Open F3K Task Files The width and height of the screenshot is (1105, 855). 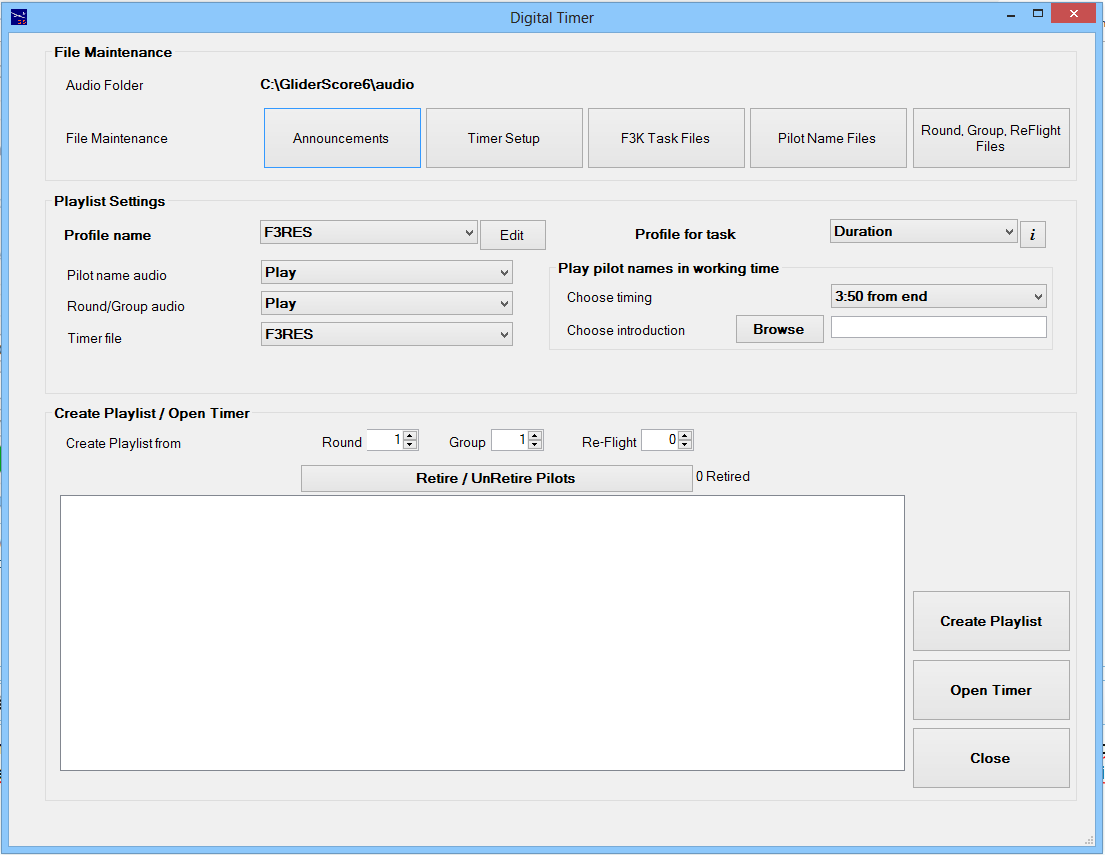[666, 138]
